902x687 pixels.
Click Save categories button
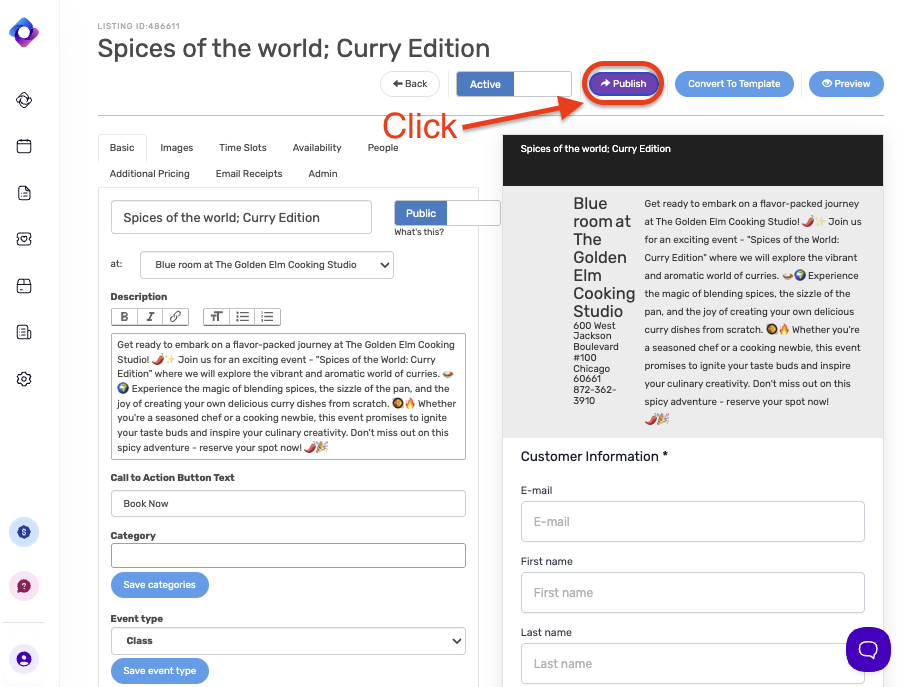coord(160,585)
